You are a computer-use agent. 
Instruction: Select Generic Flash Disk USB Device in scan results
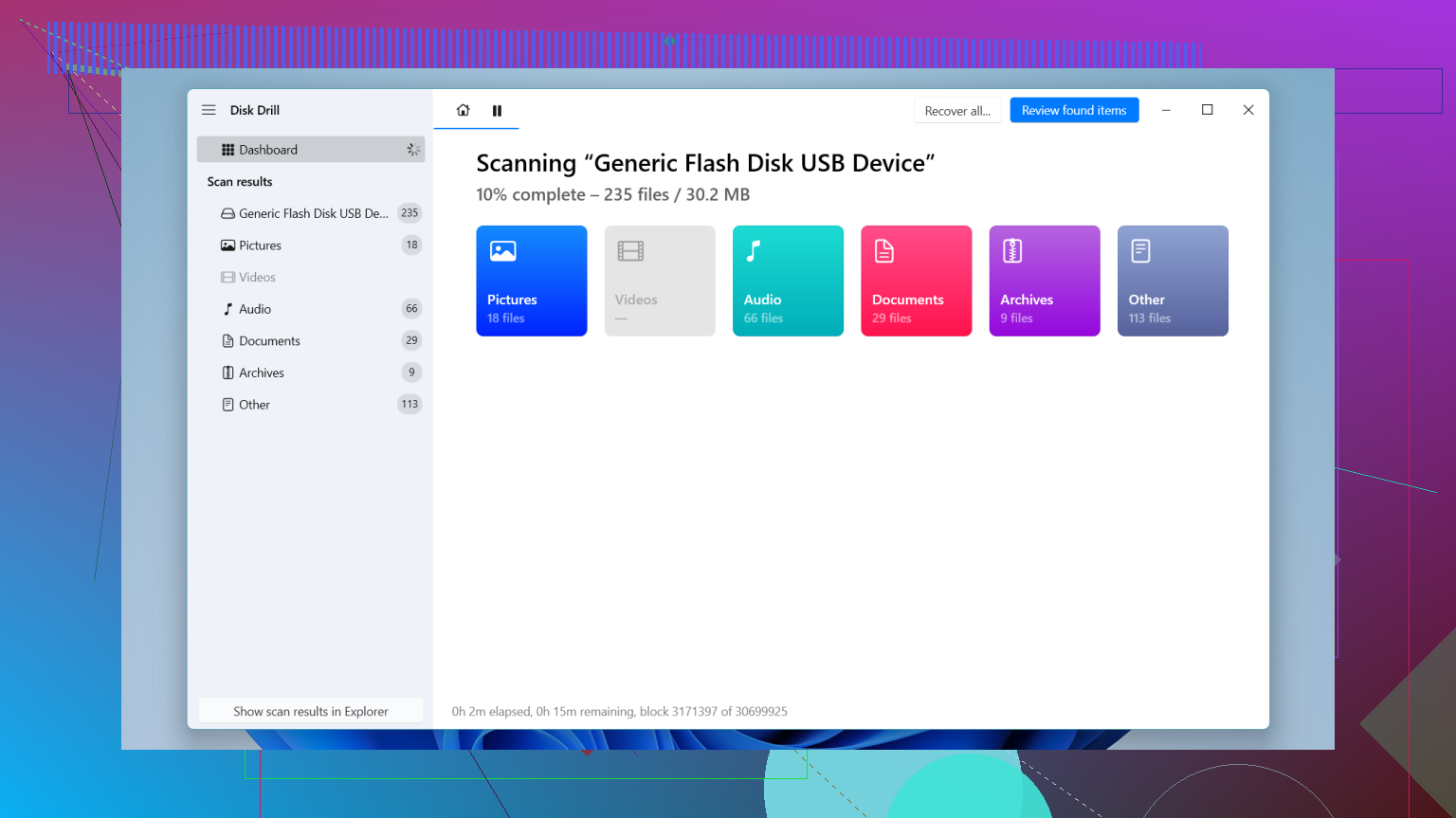[x=311, y=213]
